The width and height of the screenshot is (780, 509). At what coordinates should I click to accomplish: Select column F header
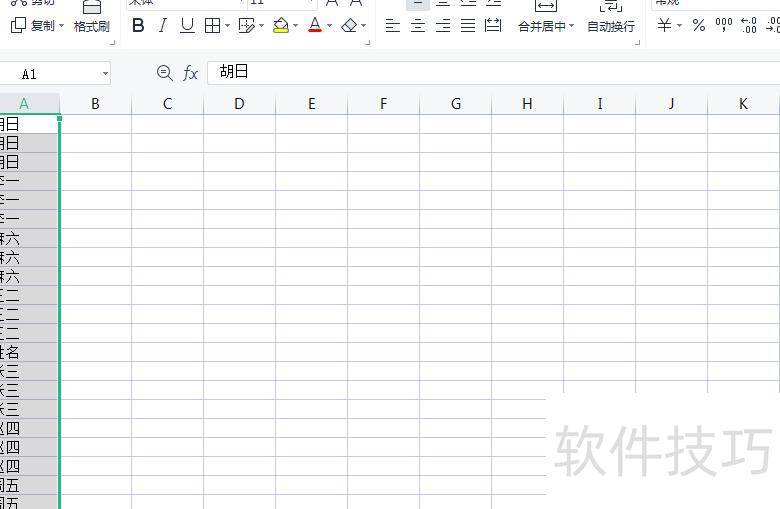point(384,103)
